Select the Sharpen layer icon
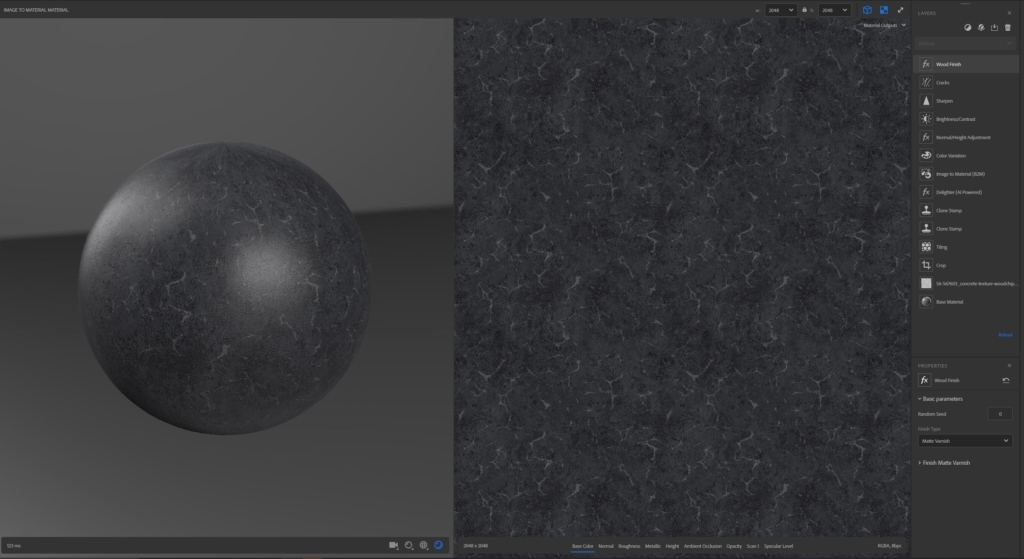This screenshot has height=559, width=1024. click(x=925, y=101)
